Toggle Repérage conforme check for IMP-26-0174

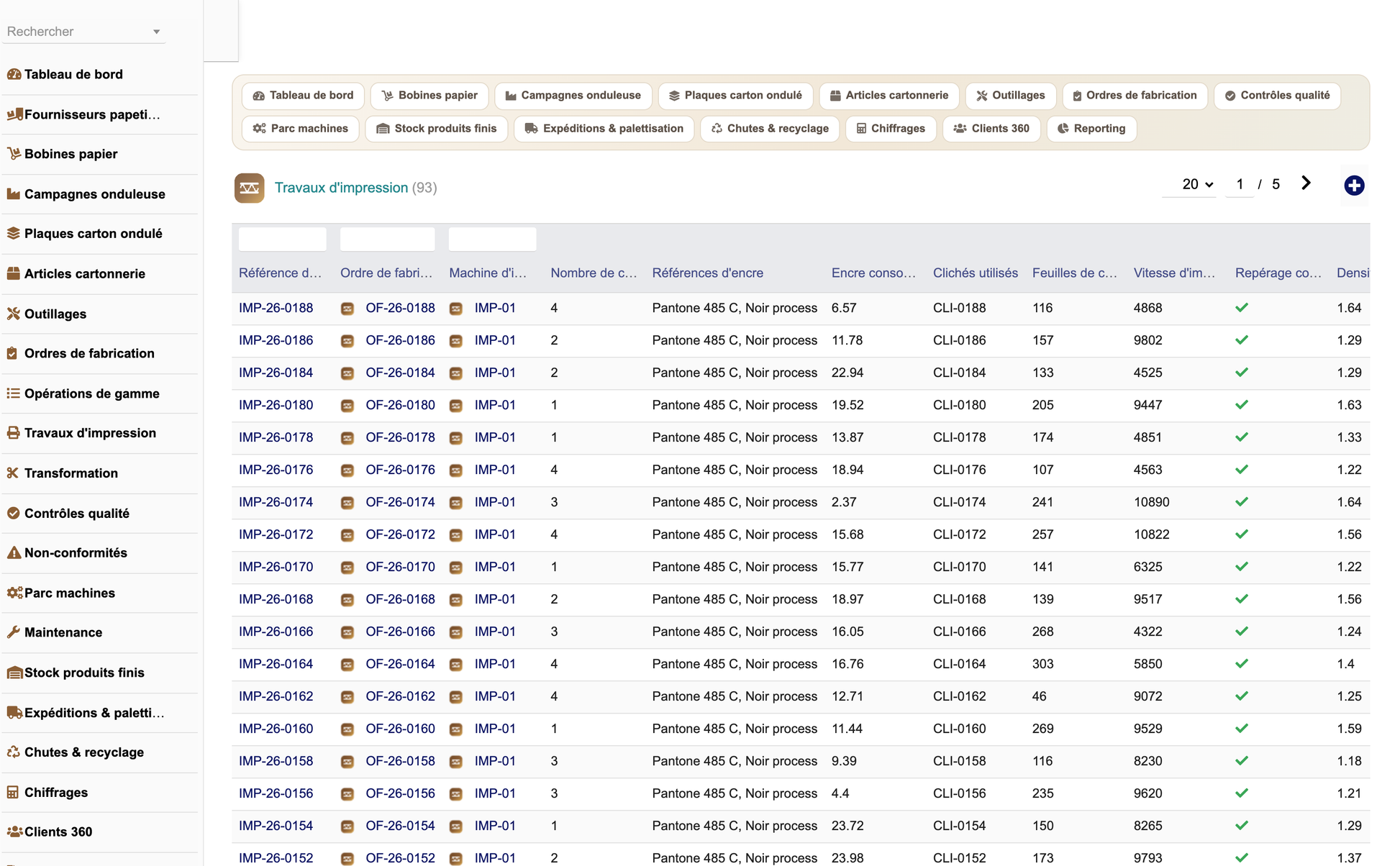point(1242,502)
